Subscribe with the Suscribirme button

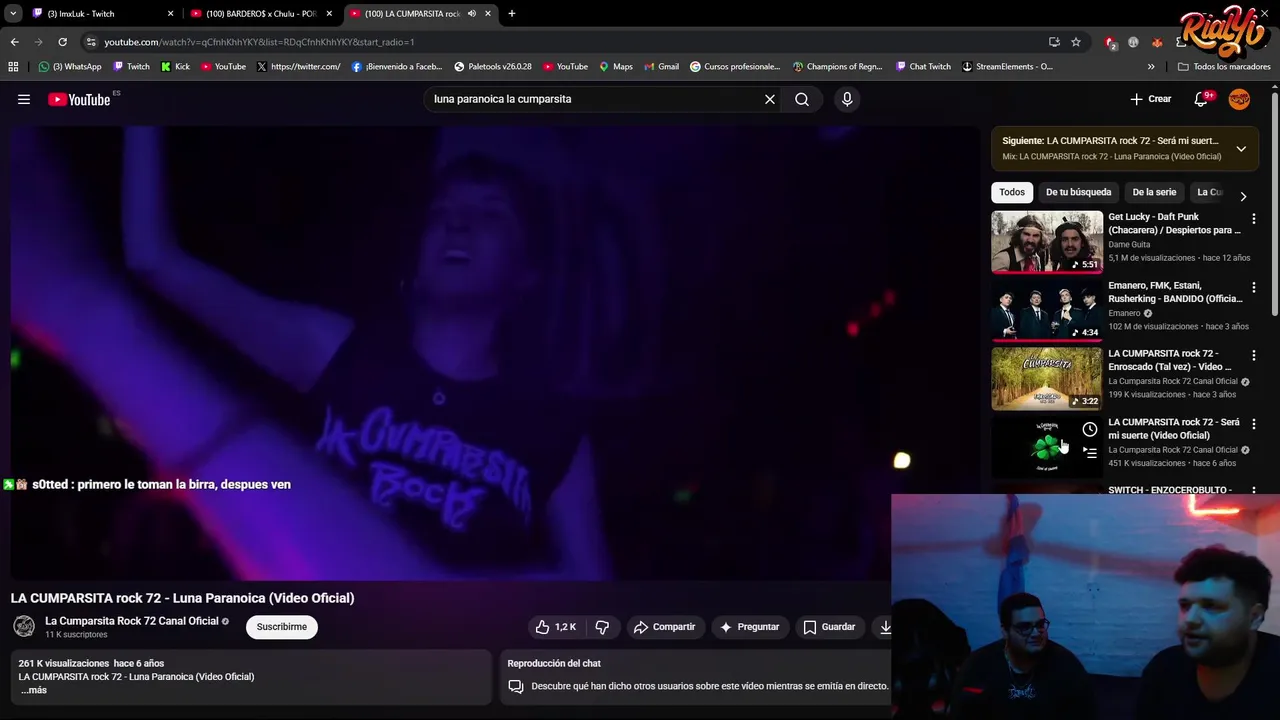click(x=282, y=627)
